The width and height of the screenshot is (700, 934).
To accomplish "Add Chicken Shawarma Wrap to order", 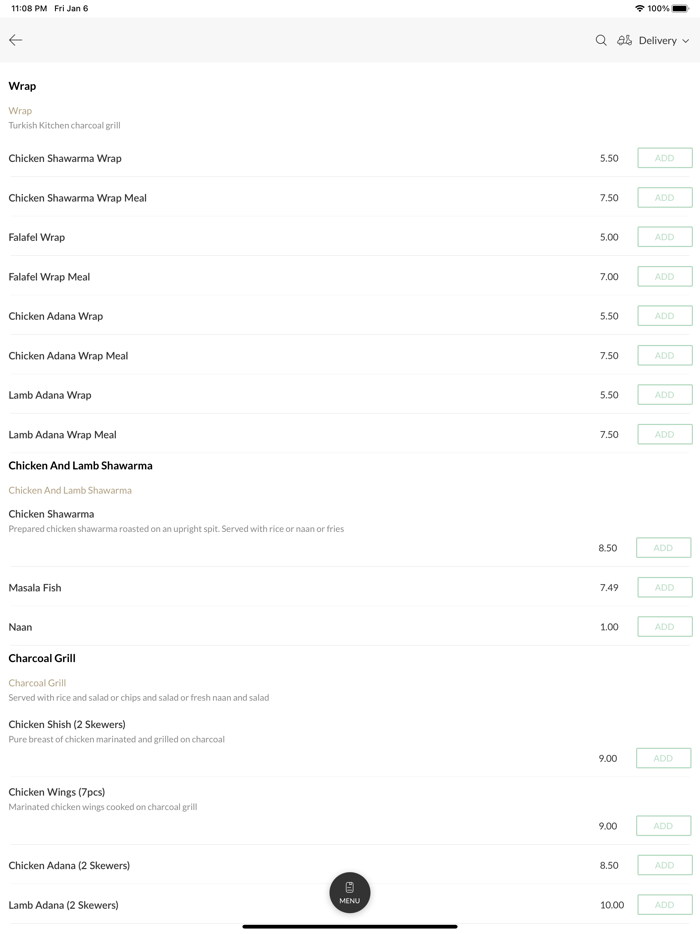I will tap(664, 158).
